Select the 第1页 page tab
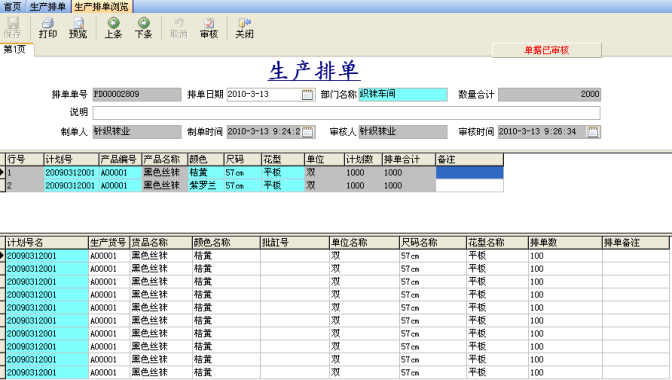Image resolution: width=672 pixels, height=380 pixels. click(15, 49)
